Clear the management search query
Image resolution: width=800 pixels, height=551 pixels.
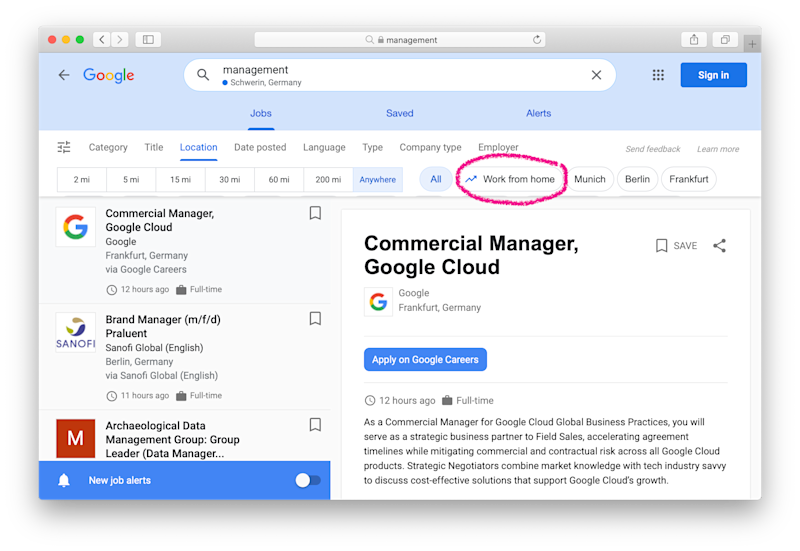(x=596, y=75)
